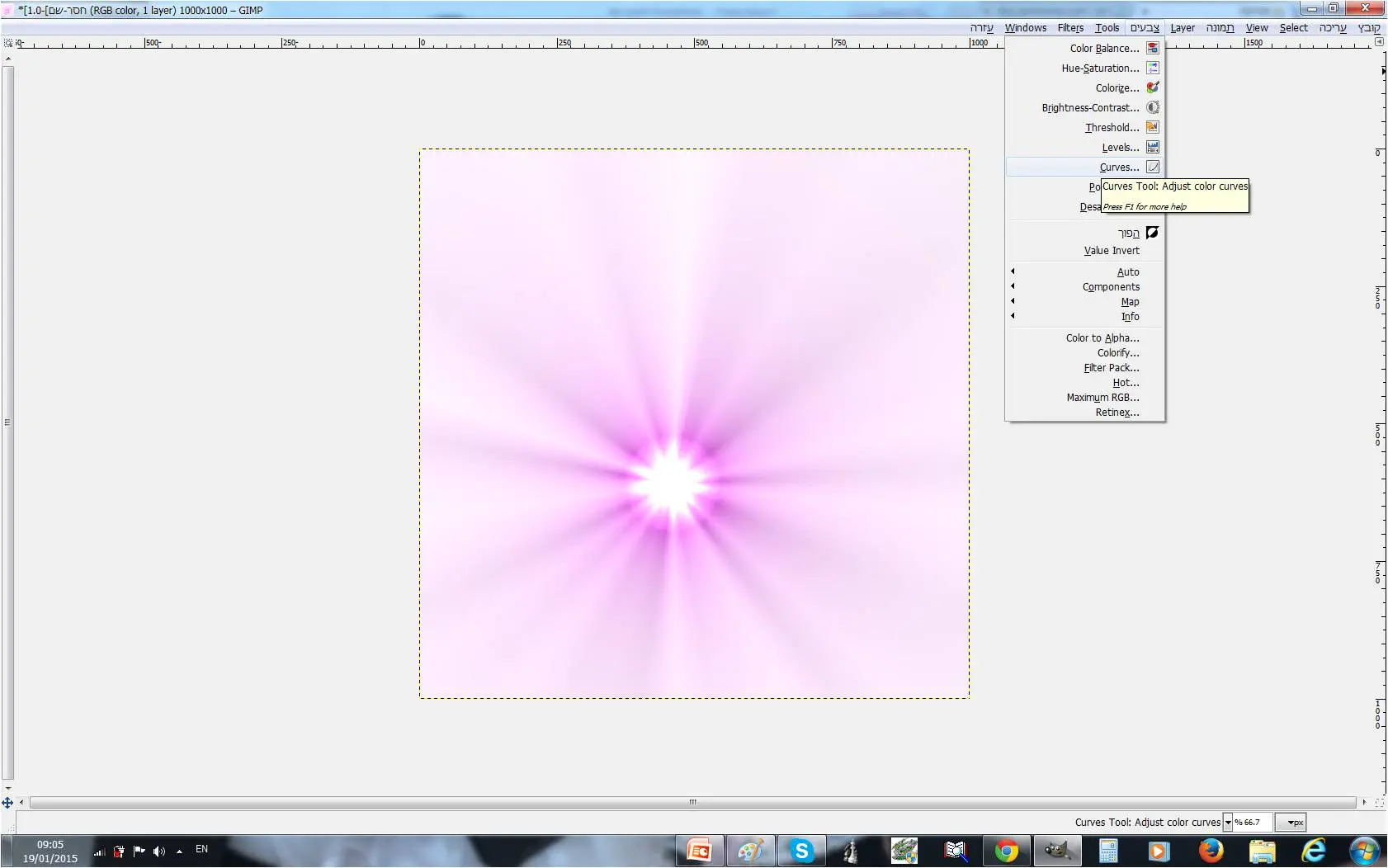Click the Brightness-Contrast icon
Image resolution: width=1388 pixels, height=868 pixels.
1152,107
